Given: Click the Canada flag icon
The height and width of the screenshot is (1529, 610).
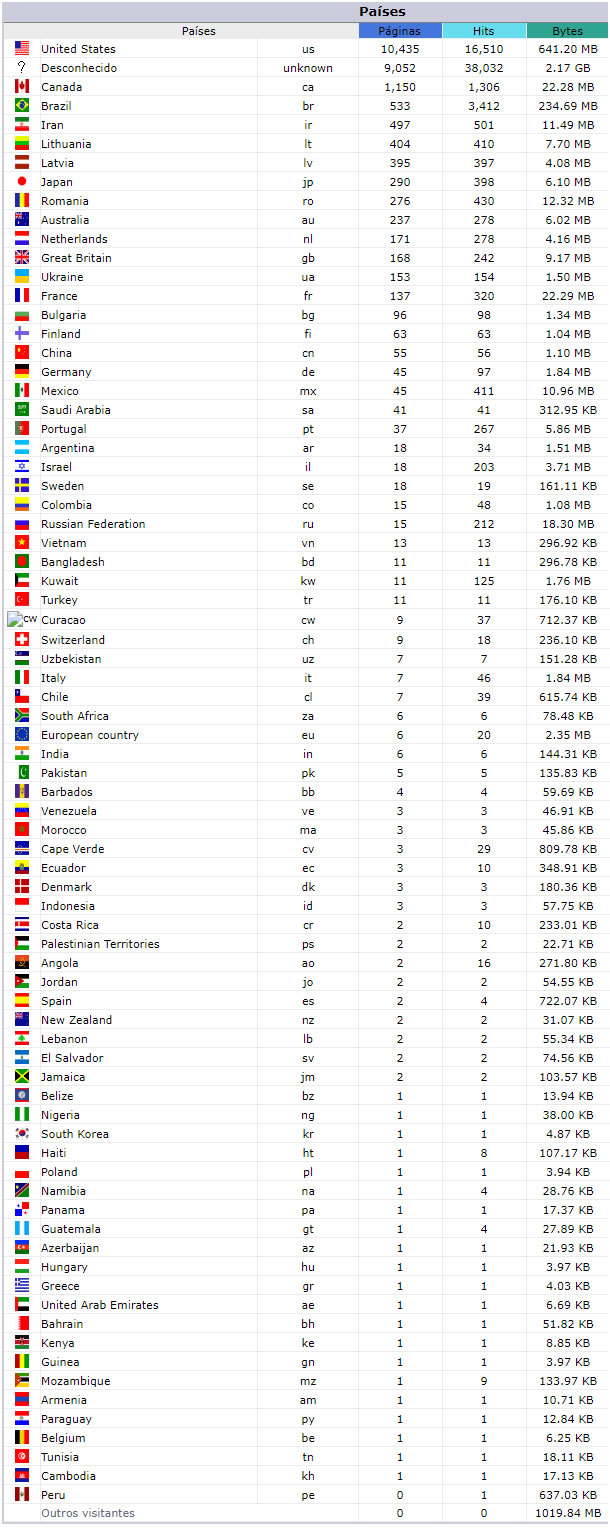Looking at the screenshot, I should tap(22, 86).
